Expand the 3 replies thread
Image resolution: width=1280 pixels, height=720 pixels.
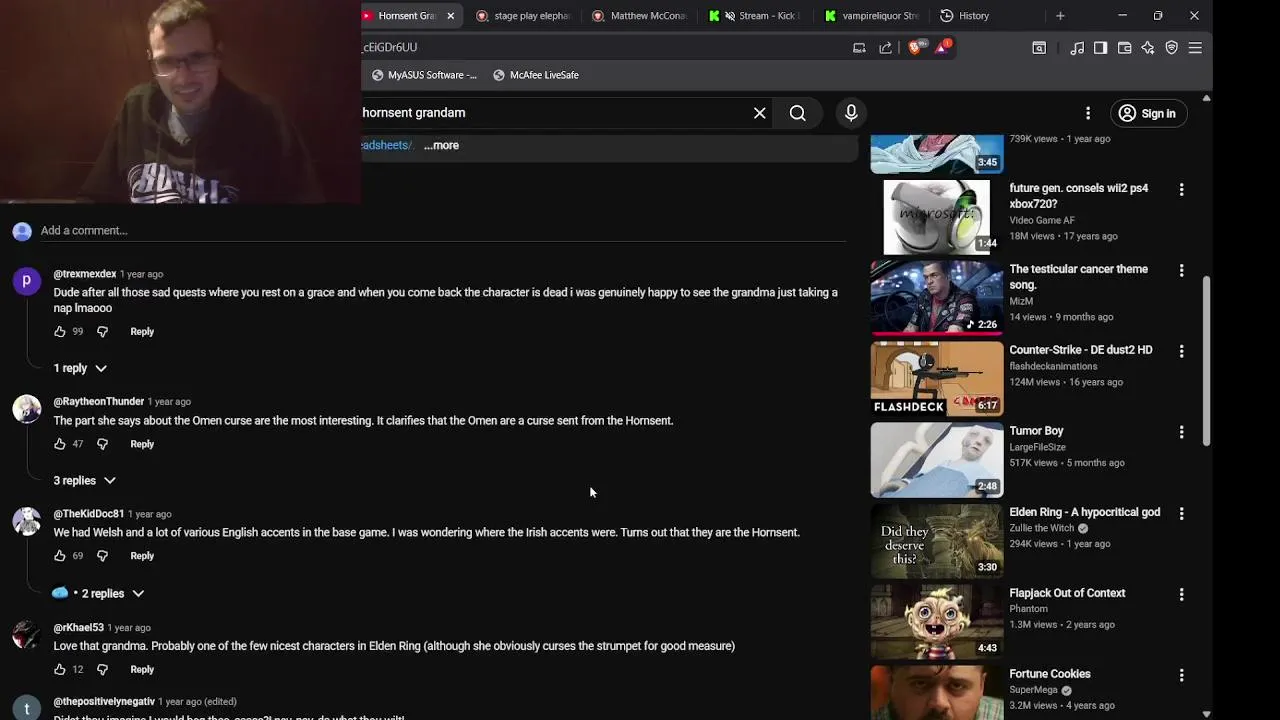(84, 481)
